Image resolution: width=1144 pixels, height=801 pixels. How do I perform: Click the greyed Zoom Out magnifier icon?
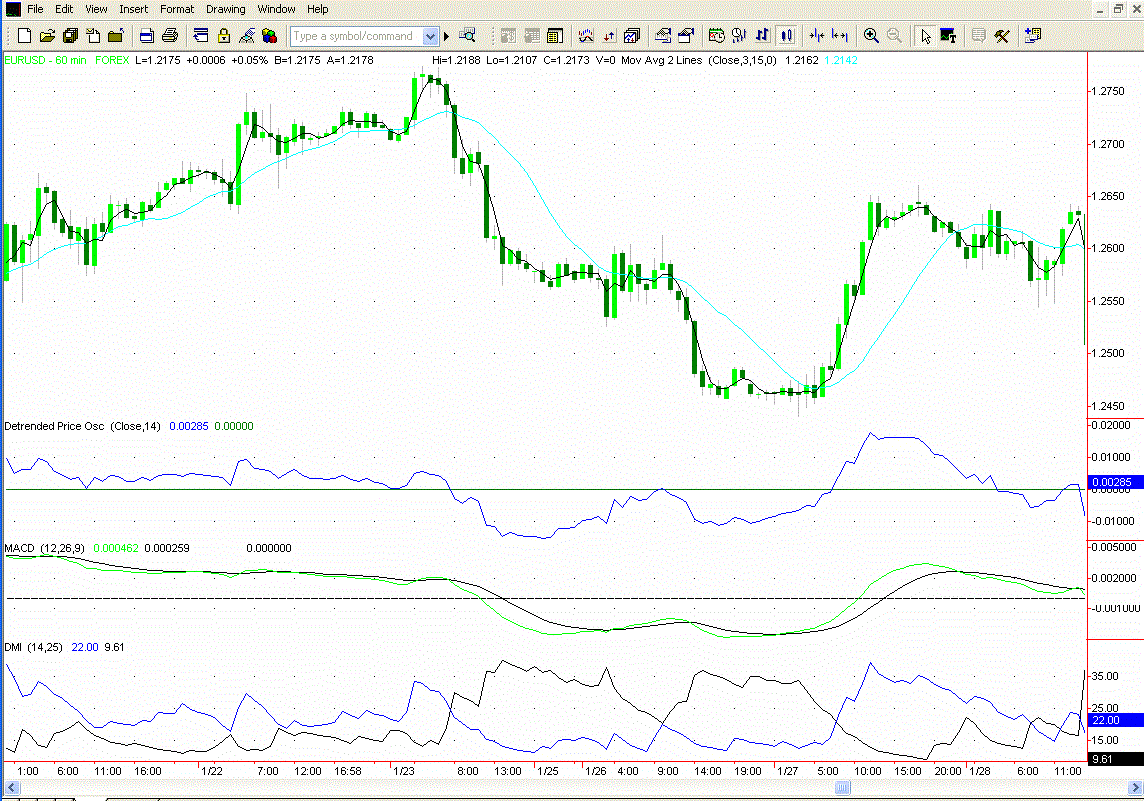click(894, 35)
